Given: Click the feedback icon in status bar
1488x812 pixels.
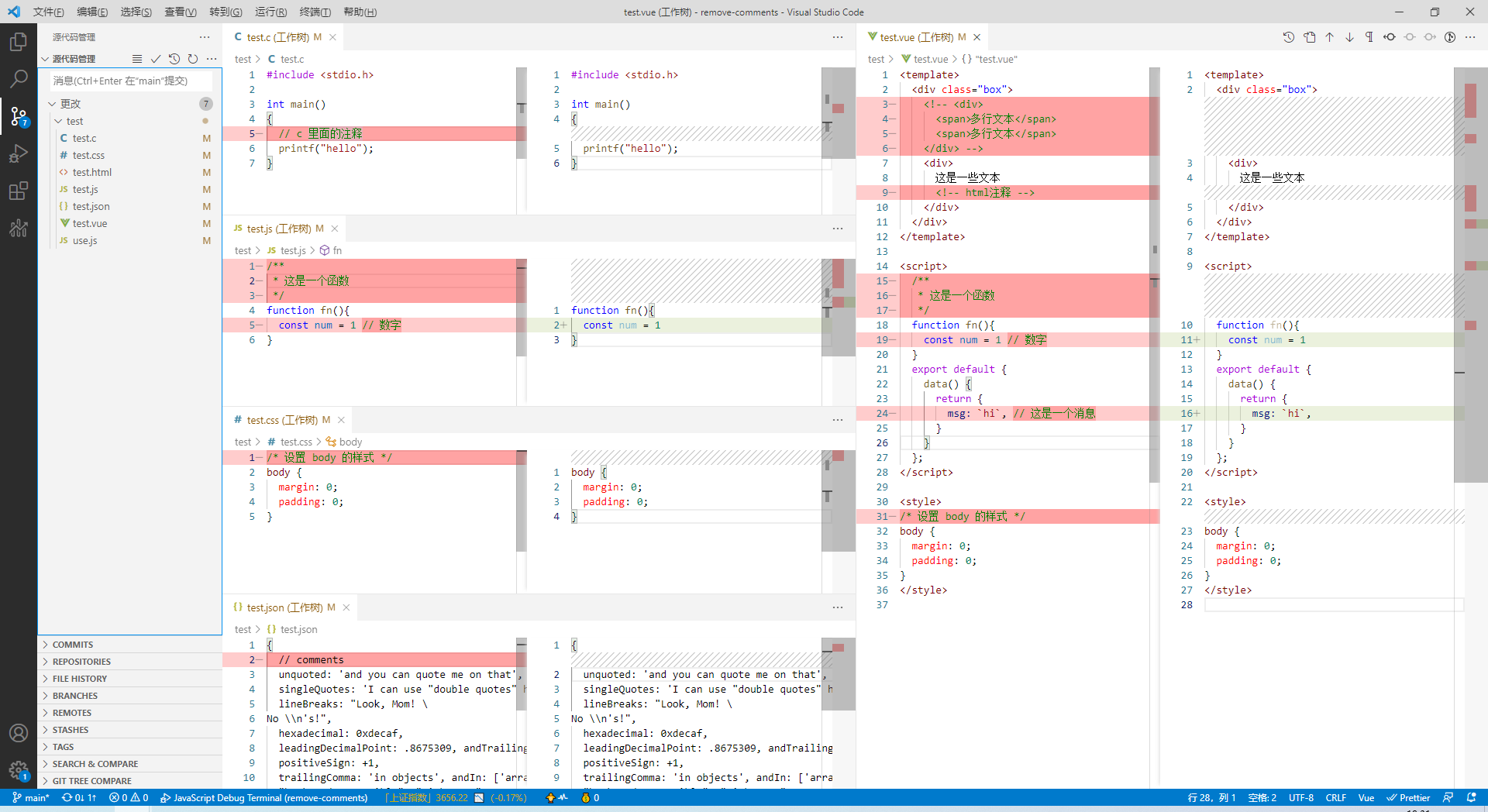Looking at the screenshot, I should (1448, 797).
